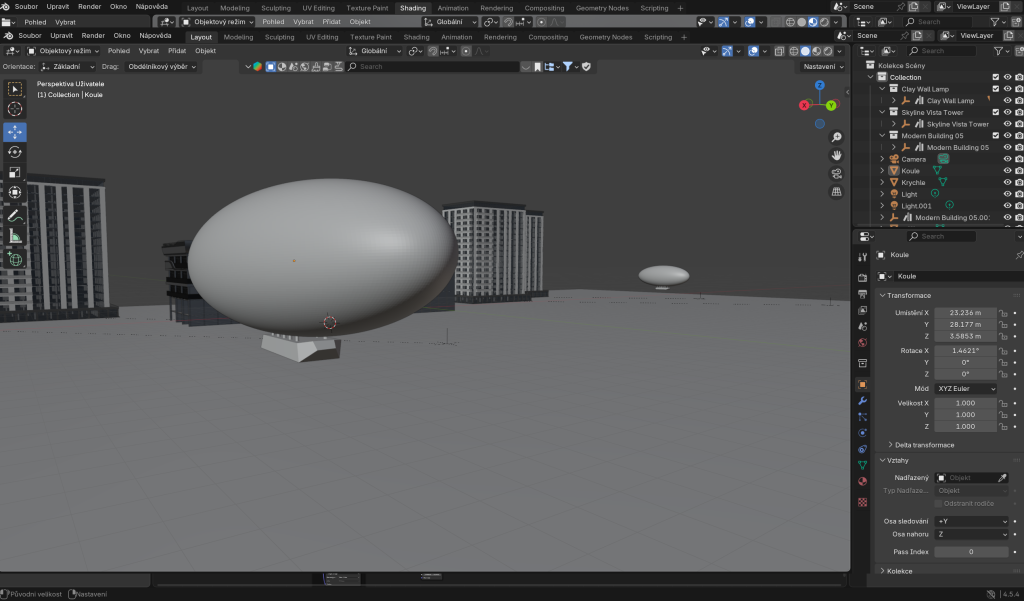Viewport: 1024px width, 601px height.
Task: Open the Objektový režim mode dropdown
Action: point(63,50)
